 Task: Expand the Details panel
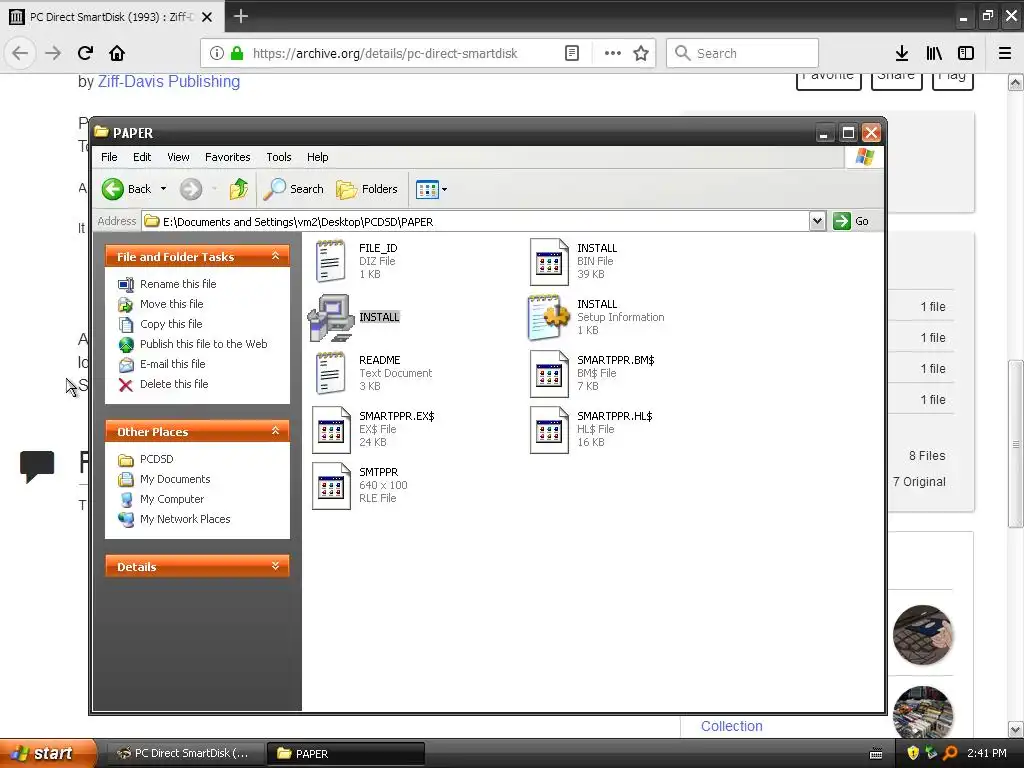276,567
